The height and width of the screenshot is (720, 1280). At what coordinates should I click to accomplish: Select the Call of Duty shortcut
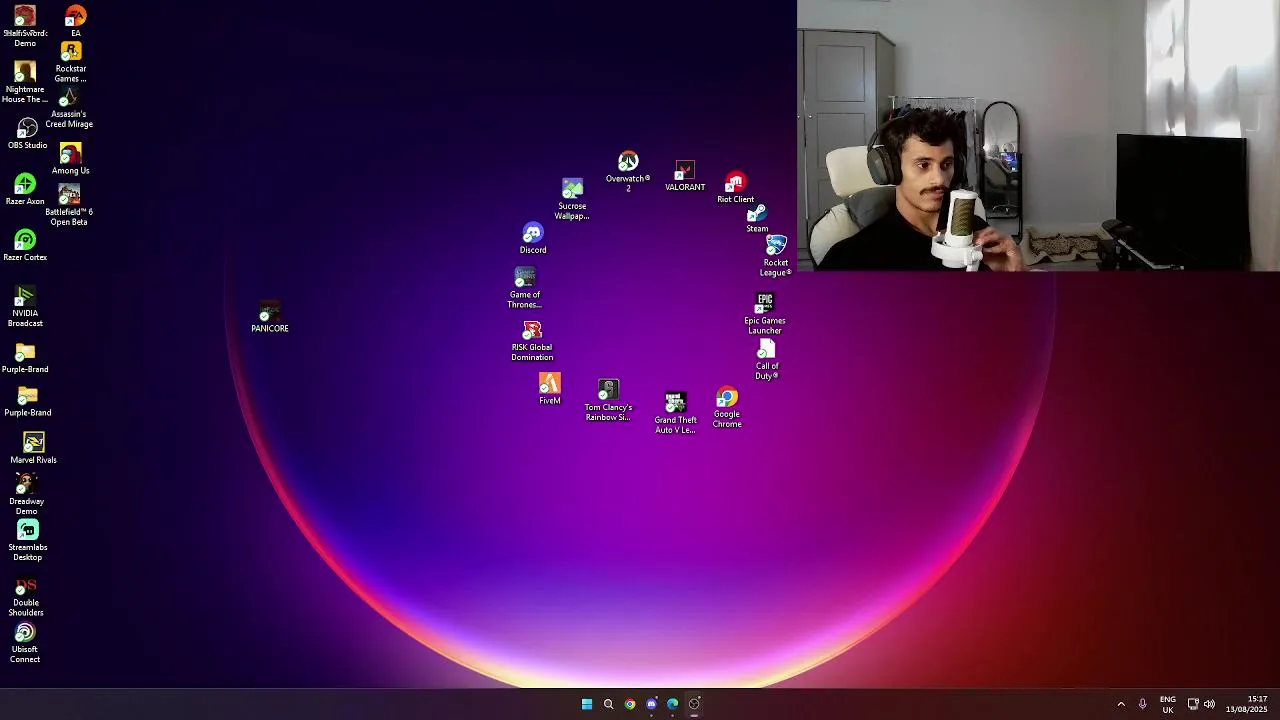767,360
